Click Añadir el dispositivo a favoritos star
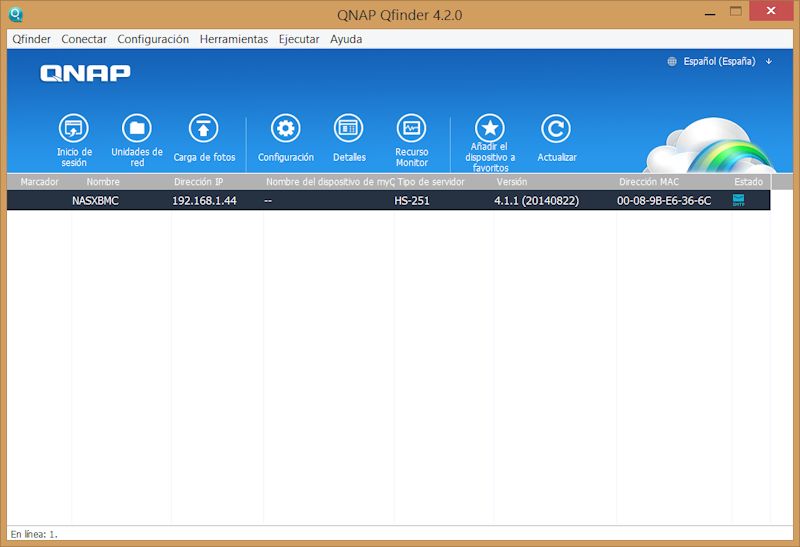Image resolution: width=800 pixels, height=547 pixels. pyautogui.click(x=490, y=128)
